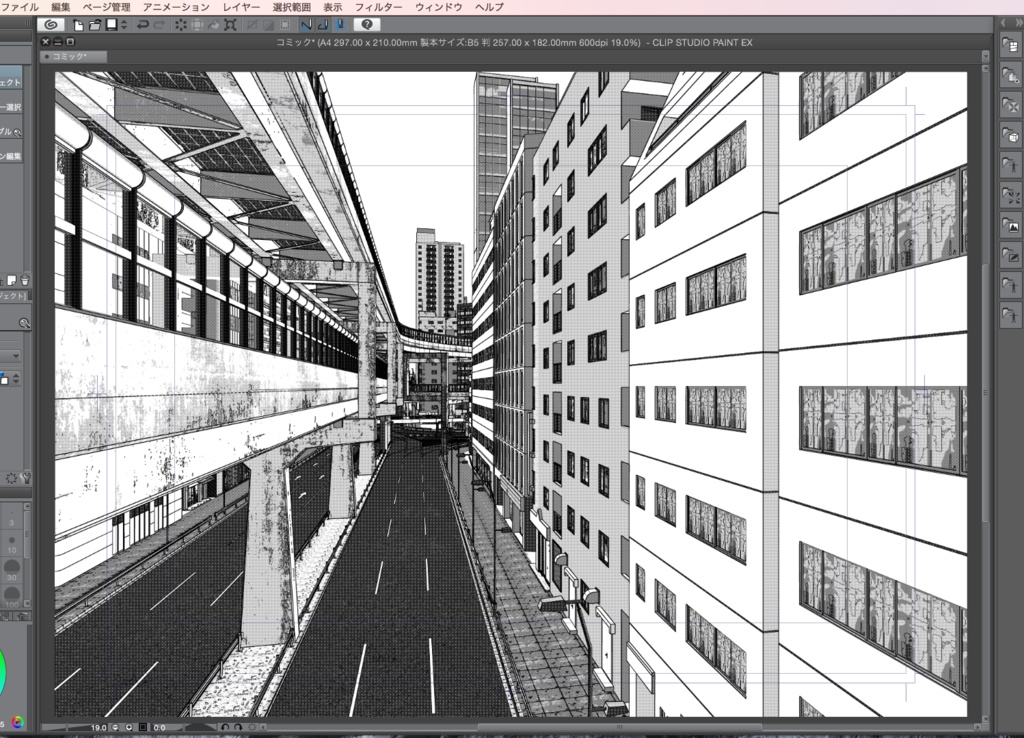1024x738 pixels.
Task: Toggle Snap to Ruler in the toolbar
Action: [307, 24]
